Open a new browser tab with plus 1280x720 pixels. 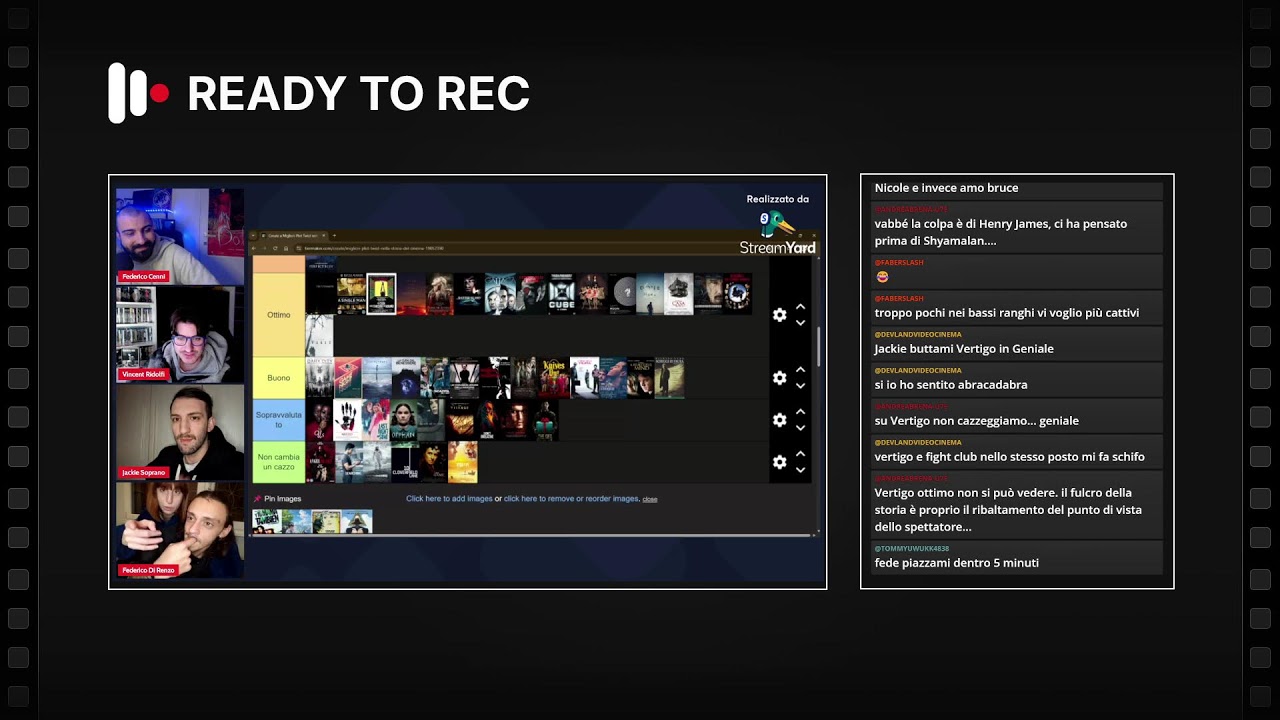click(x=335, y=236)
